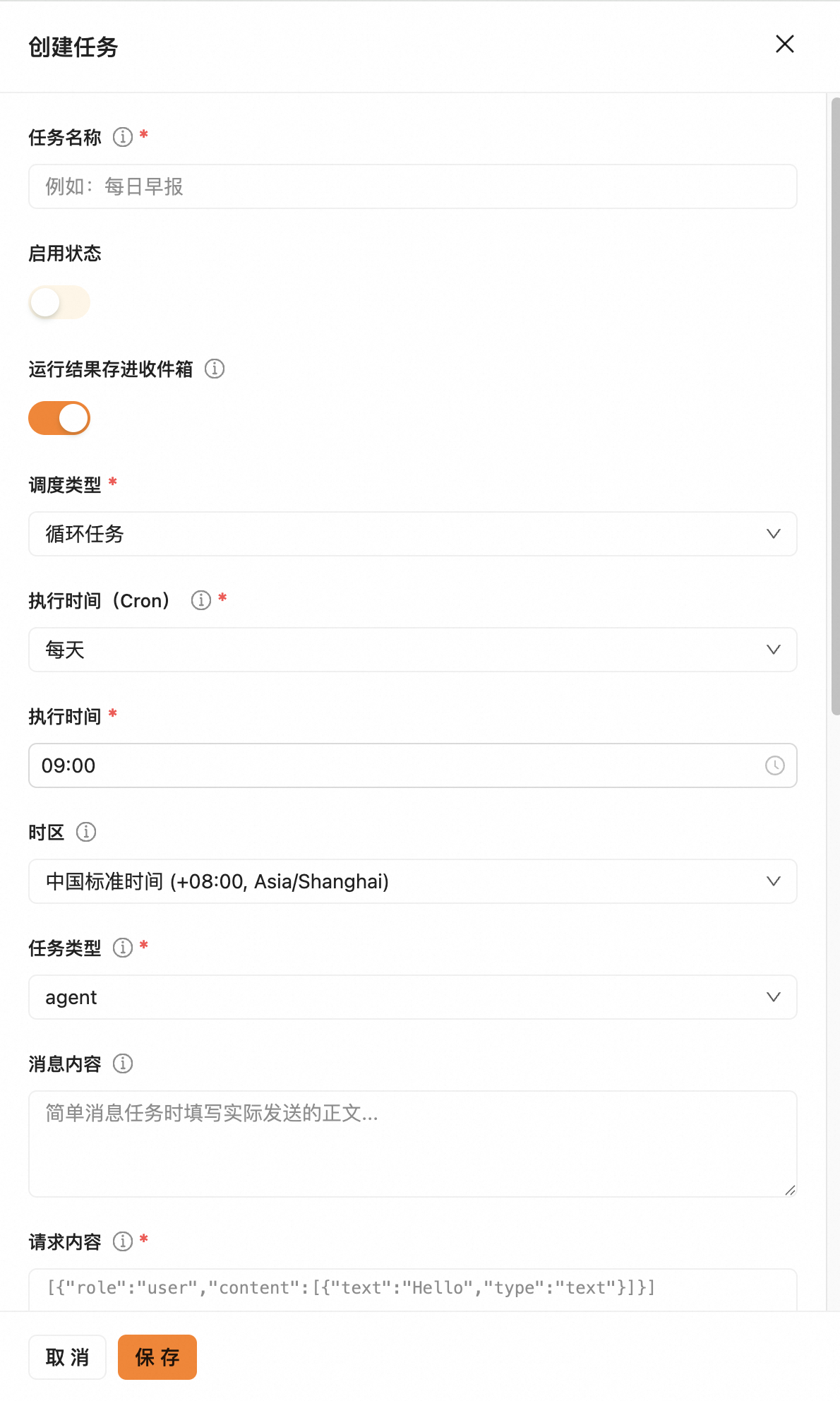Click into the 消息内容 text area
The height and width of the screenshot is (1401, 840).
click(x=413, y=1144)
